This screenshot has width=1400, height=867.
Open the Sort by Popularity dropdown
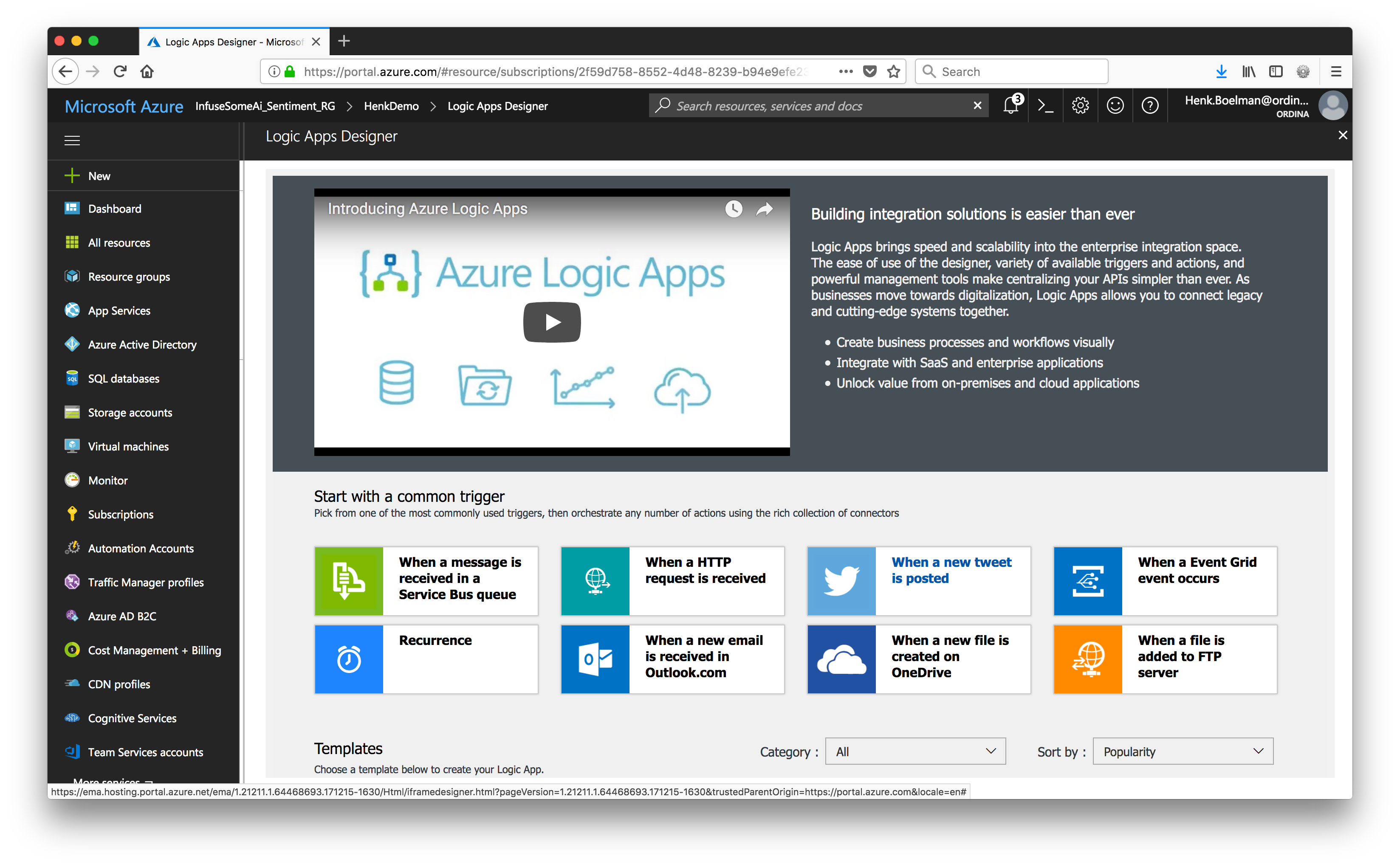click(1183, 751)
